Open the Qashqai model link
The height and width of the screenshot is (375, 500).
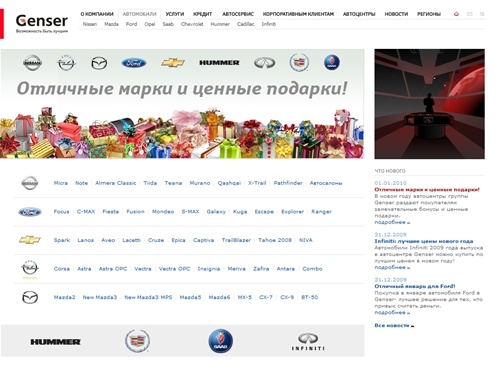pyautogui.click(x=229, y=183)
